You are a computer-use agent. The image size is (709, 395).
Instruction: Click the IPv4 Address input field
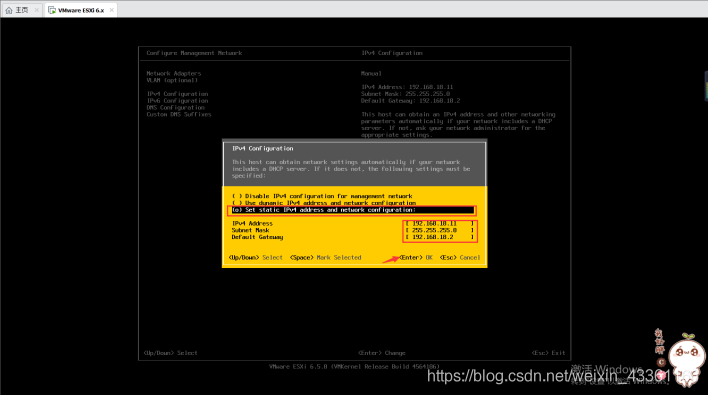440,223
